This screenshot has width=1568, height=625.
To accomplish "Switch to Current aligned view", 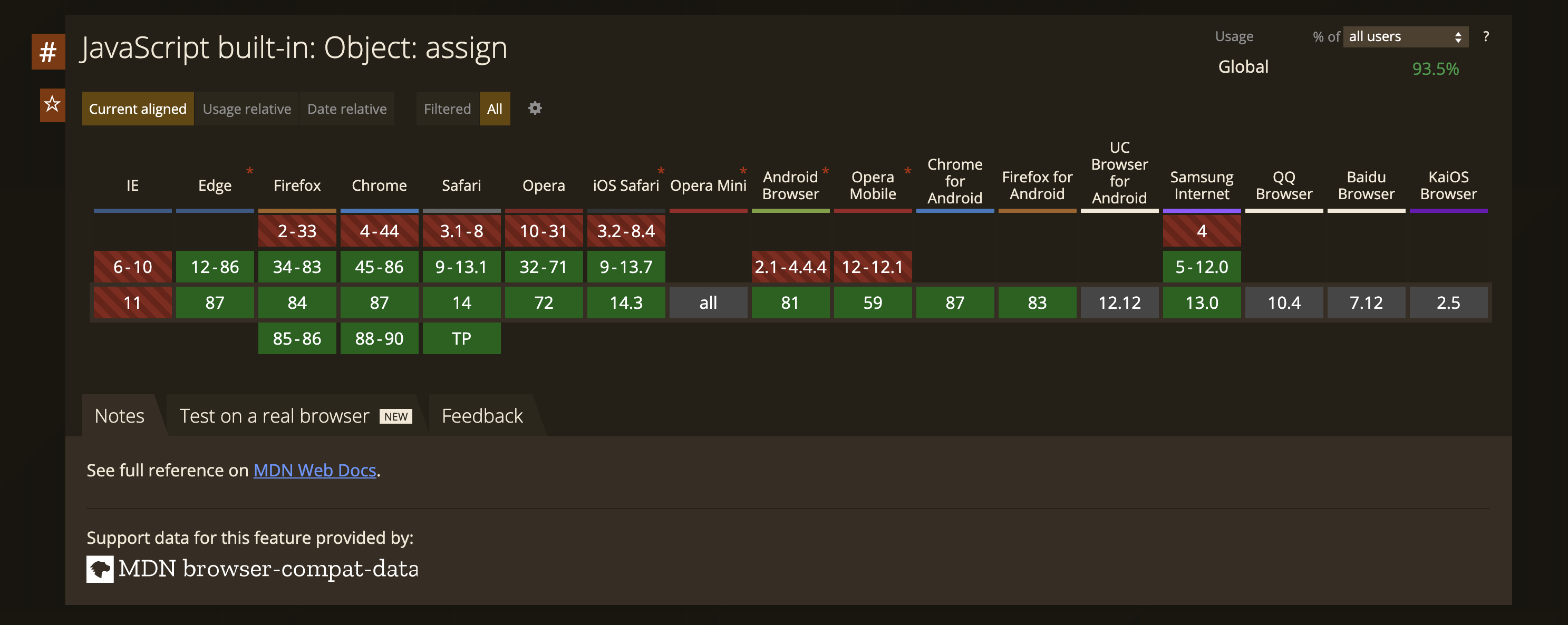I will tap(138, 109).
